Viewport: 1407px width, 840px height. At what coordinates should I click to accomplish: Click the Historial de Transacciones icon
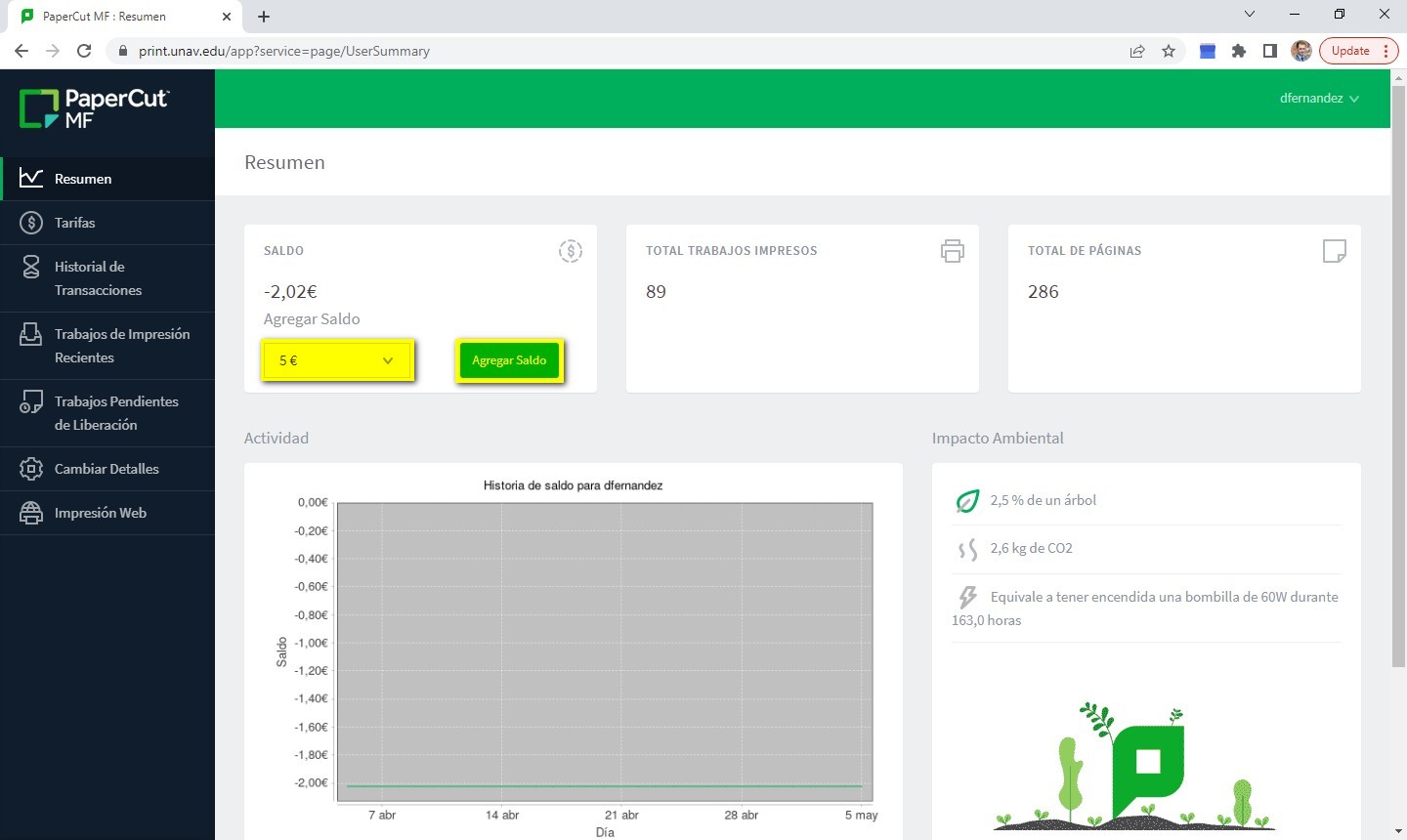coord(31,268)
